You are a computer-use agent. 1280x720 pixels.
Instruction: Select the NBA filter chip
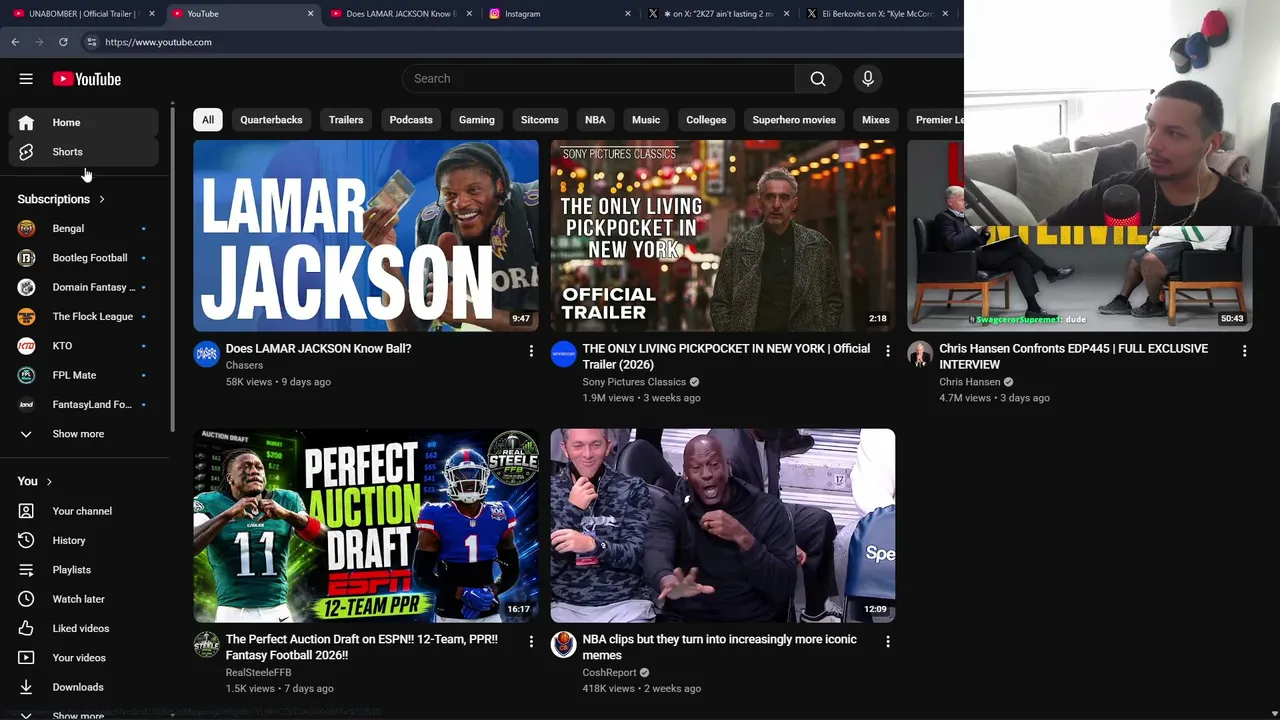click(595, 120)
